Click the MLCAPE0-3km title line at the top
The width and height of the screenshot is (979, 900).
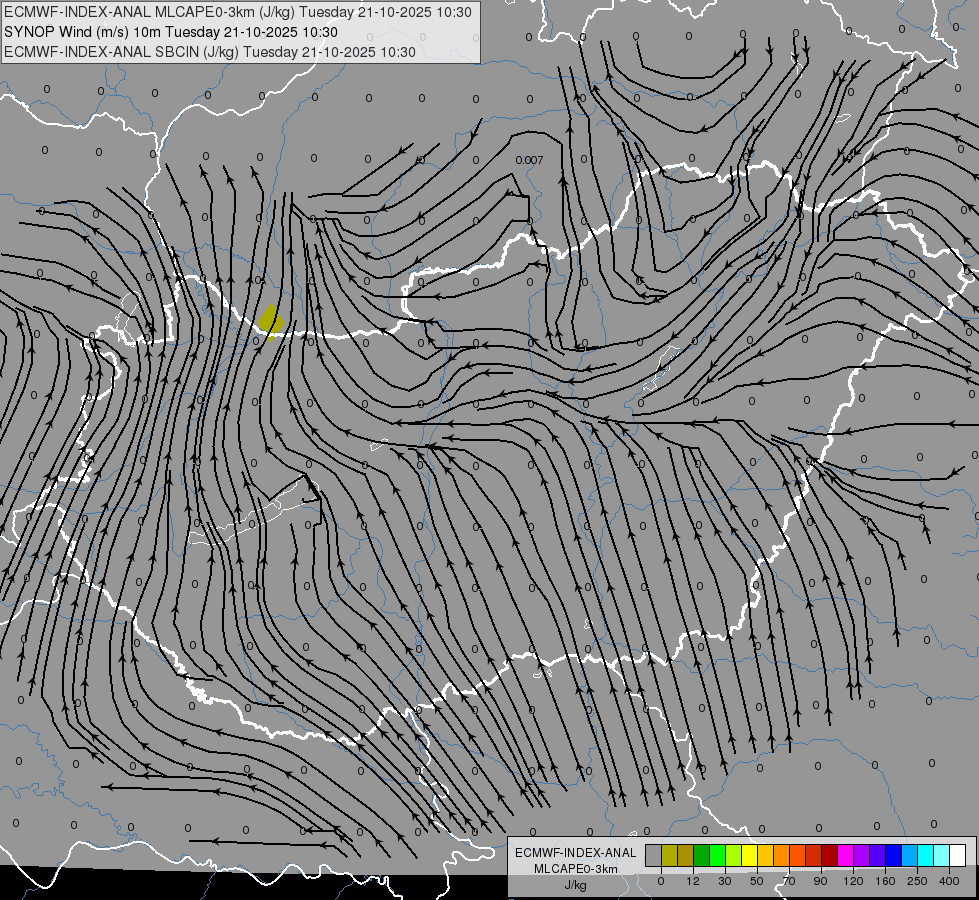pos(238,12)
